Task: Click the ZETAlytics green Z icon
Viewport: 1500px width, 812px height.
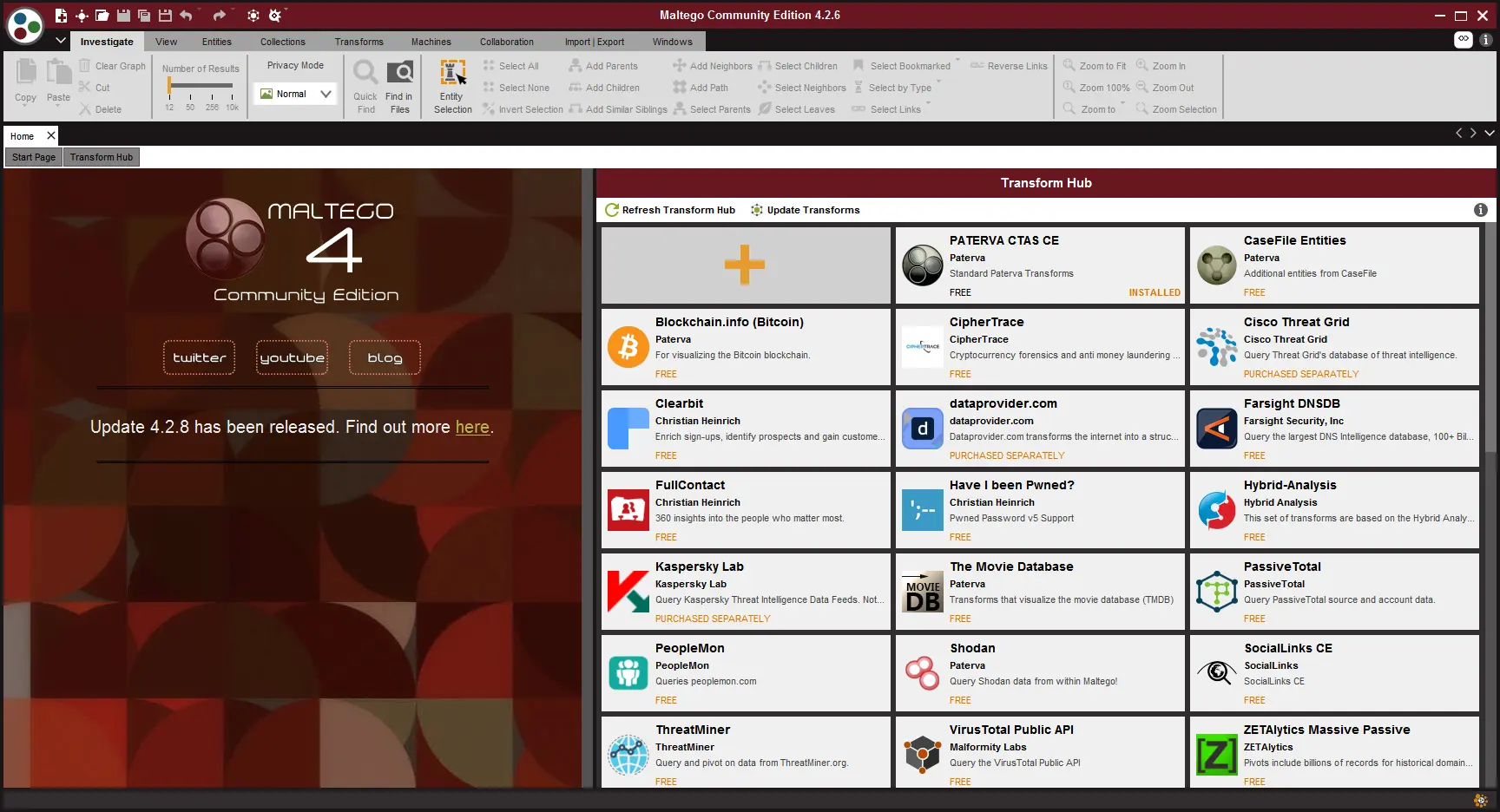Action: [1217, 755]
